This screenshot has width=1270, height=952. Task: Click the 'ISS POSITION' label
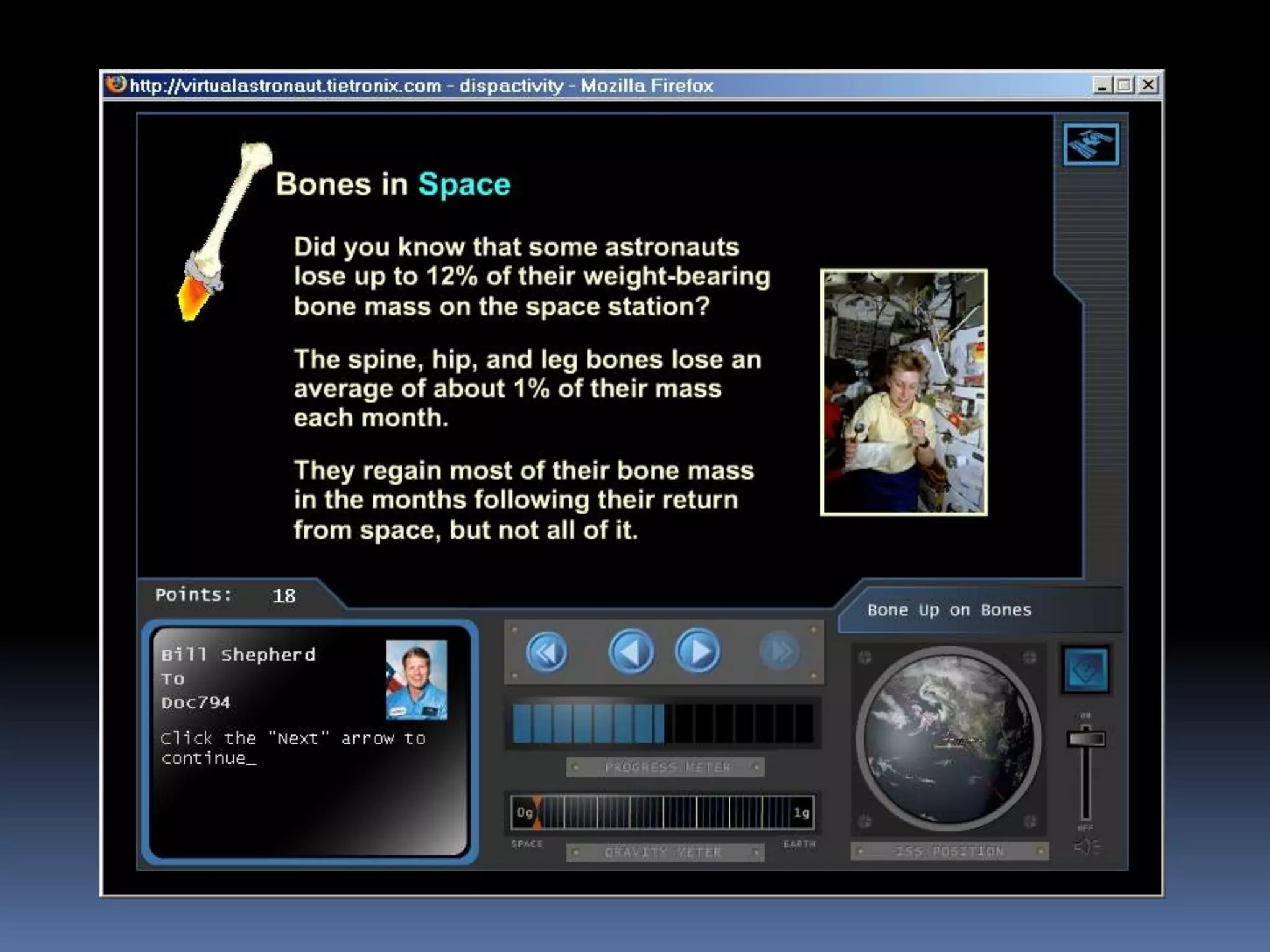(x=949, y=852)
